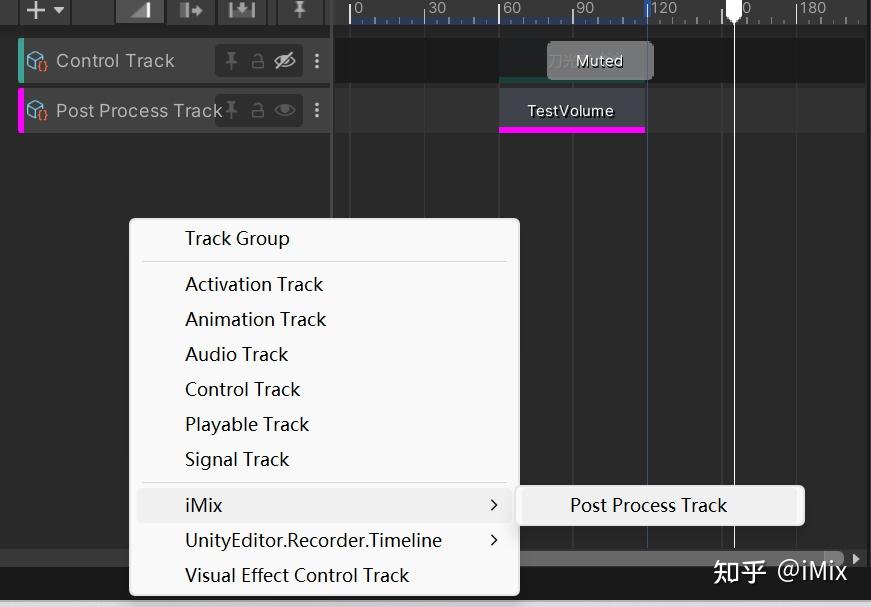Toggle the marker visibility pin in the toolbar
871x607 pixels.
click(x=297, y=12)
